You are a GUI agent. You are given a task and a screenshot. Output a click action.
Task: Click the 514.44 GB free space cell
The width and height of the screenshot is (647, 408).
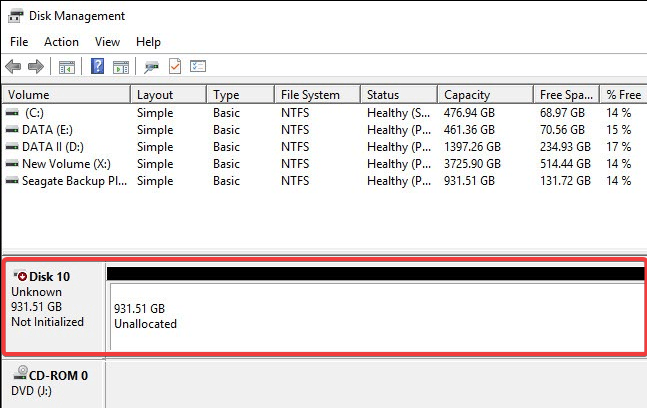click(x=565, y=164)
